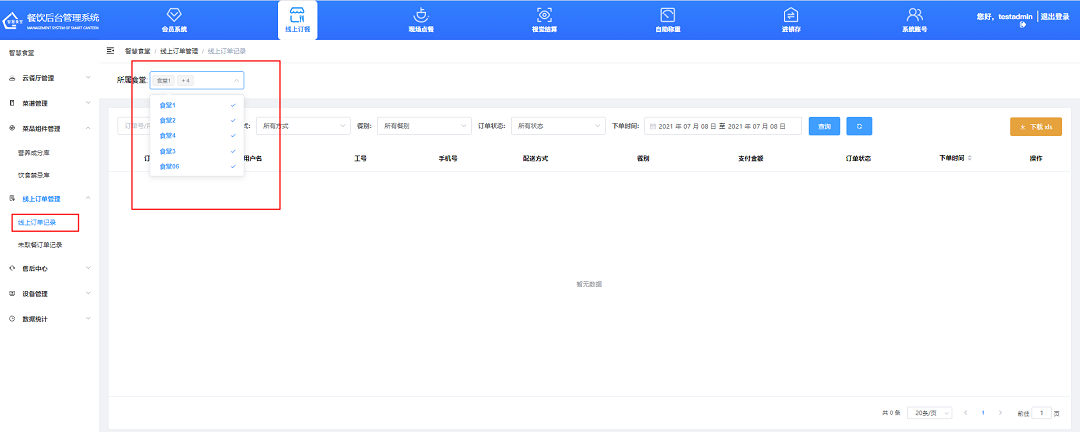This screenshot has height=432, width=1080.
Task: Collapse the sidebar with the hamburger icon
Action: 111,50
